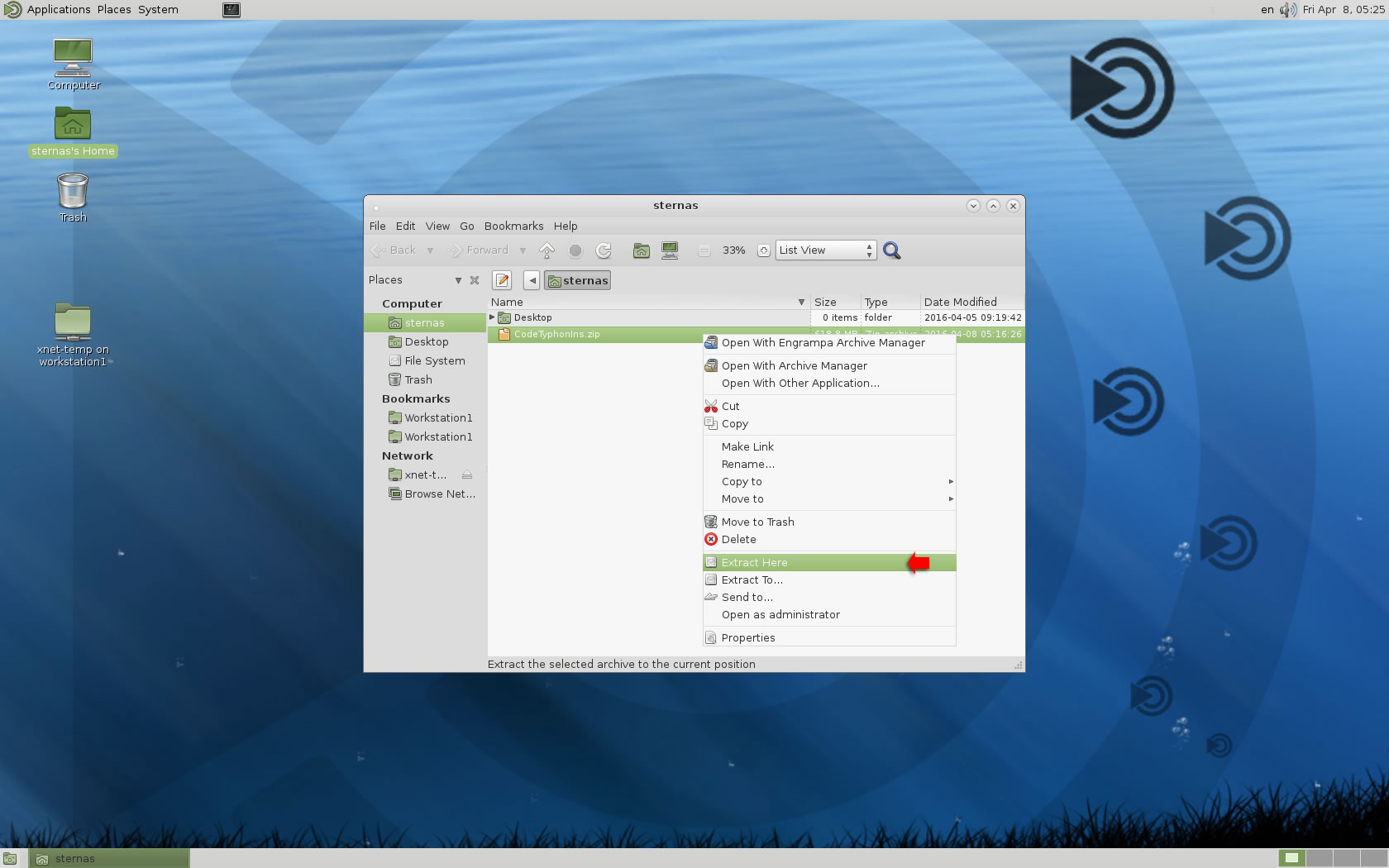Open the List View combo box
The width and height of the screenshot is (1389, 868).
point(826,250)
